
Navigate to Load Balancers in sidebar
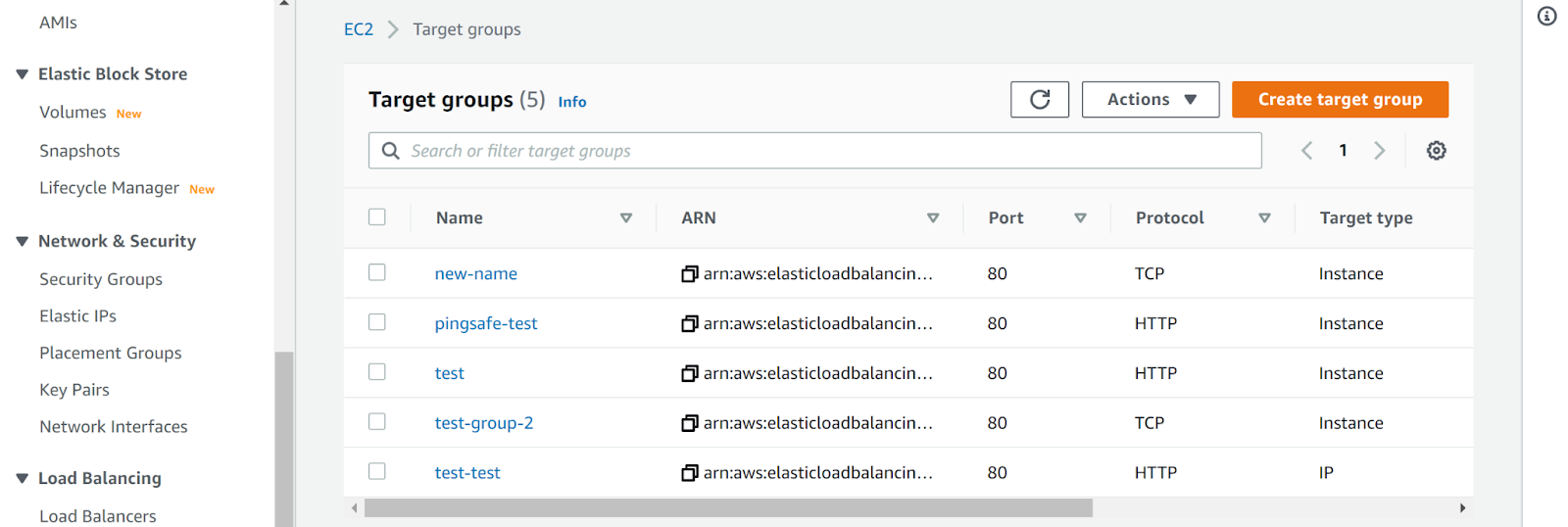pyautogui.click(x=98, y=516)
